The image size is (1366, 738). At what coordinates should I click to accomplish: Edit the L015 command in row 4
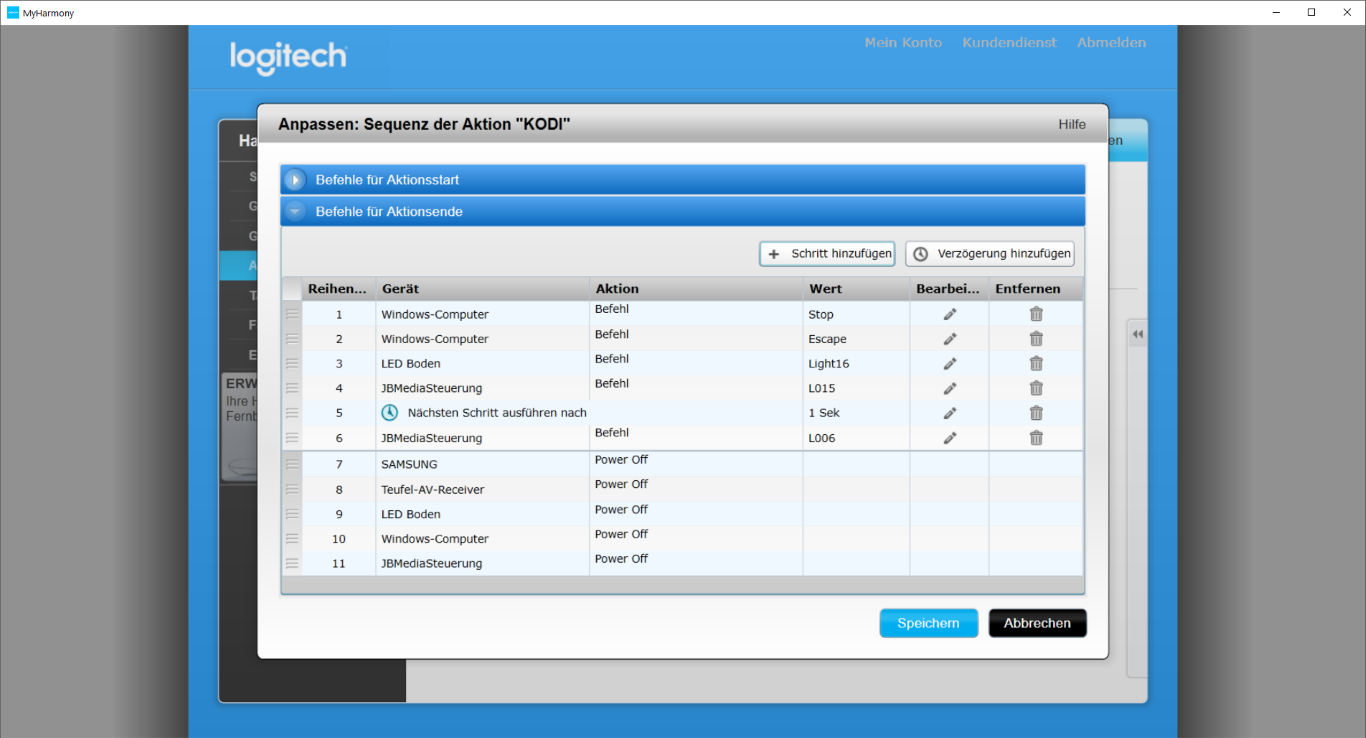coord(950,388)
